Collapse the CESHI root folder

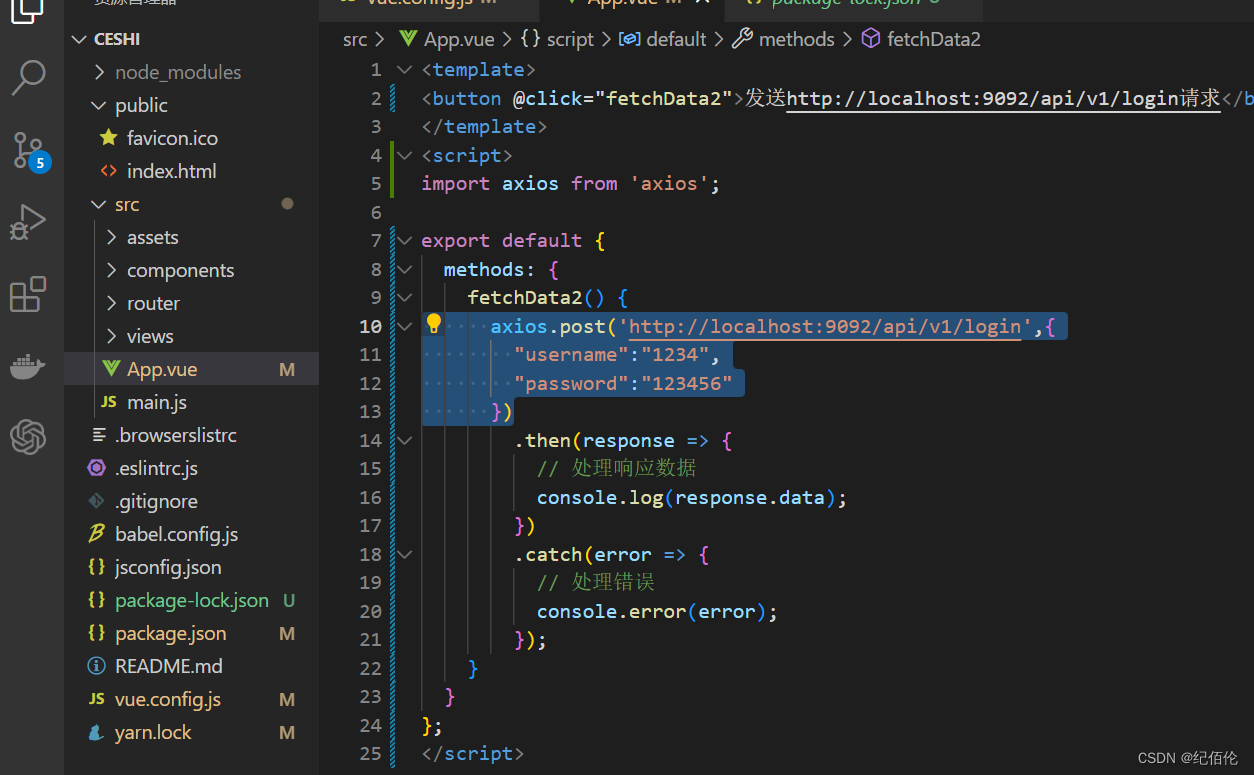point(80,39)
